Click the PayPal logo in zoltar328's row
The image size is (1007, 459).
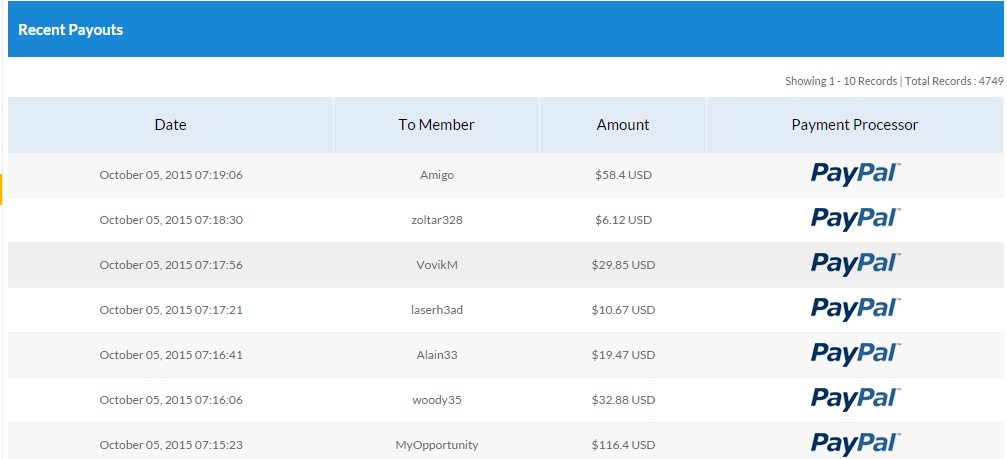(x=855, y=219)
